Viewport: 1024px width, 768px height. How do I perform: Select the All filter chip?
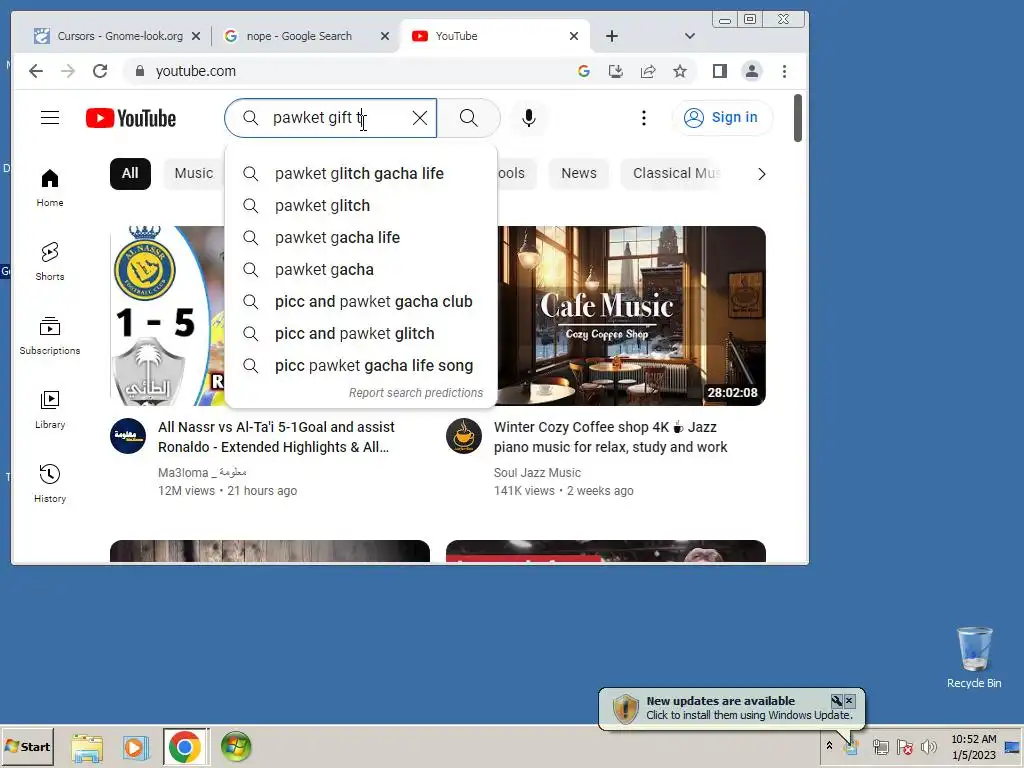[130, 174]
